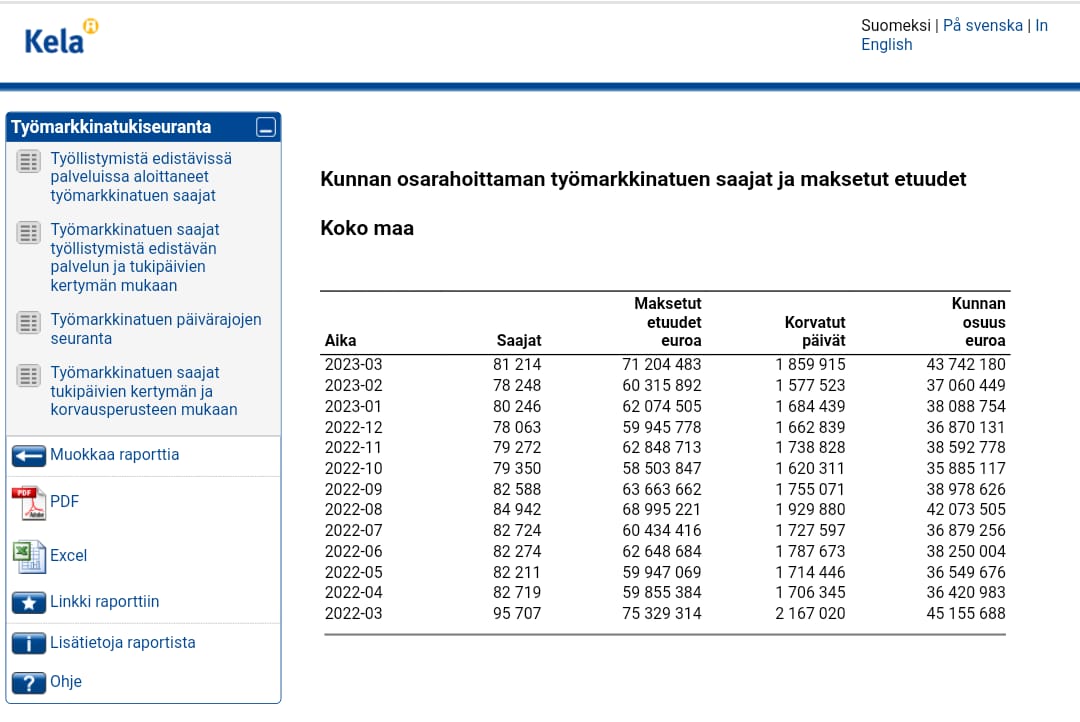Switch language to På svenska
1080x722 pixels.
click(x=983, y=25)
